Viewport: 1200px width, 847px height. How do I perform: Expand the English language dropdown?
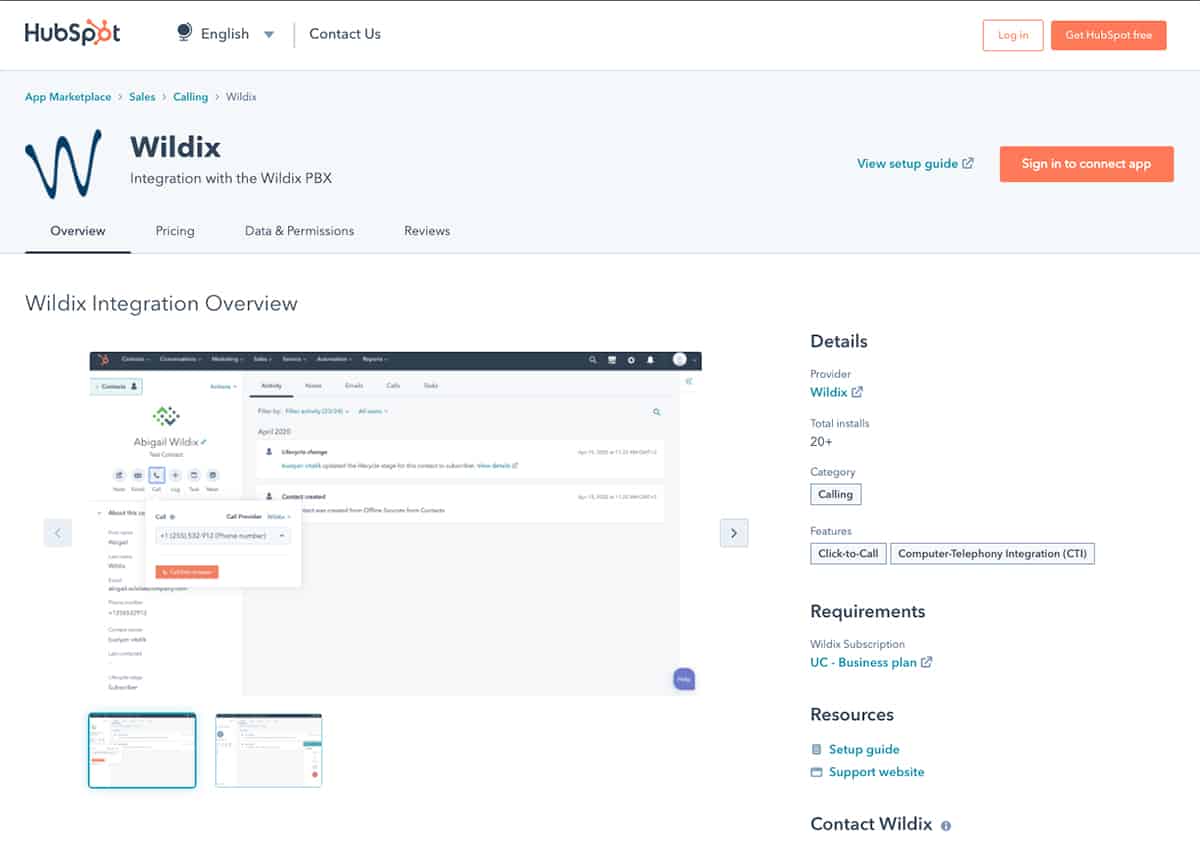click(x=268, y=33)
